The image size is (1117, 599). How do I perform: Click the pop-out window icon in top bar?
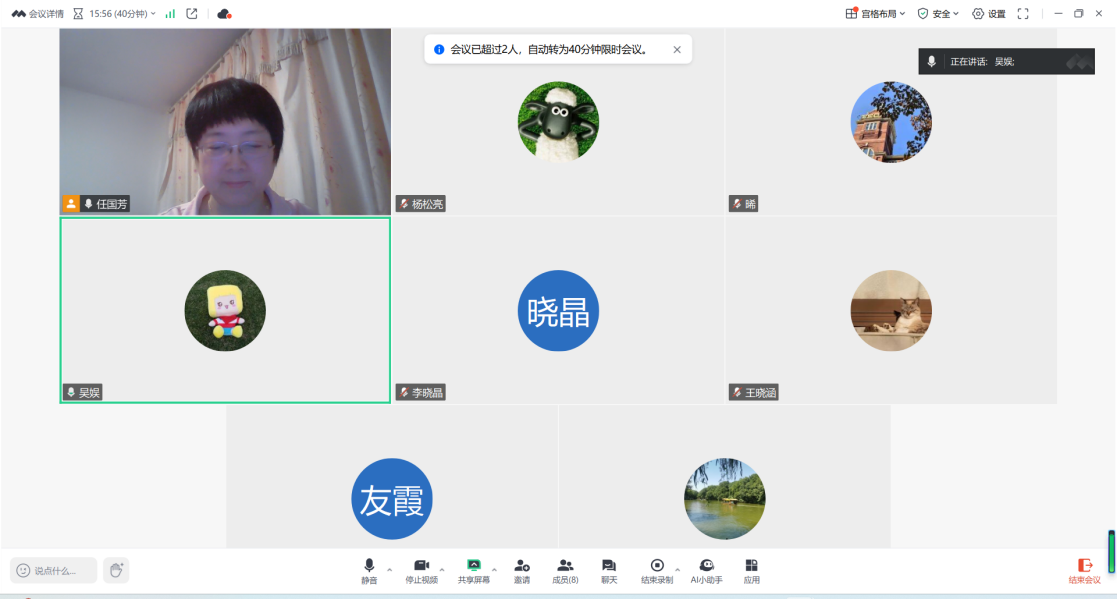point(192,14)
